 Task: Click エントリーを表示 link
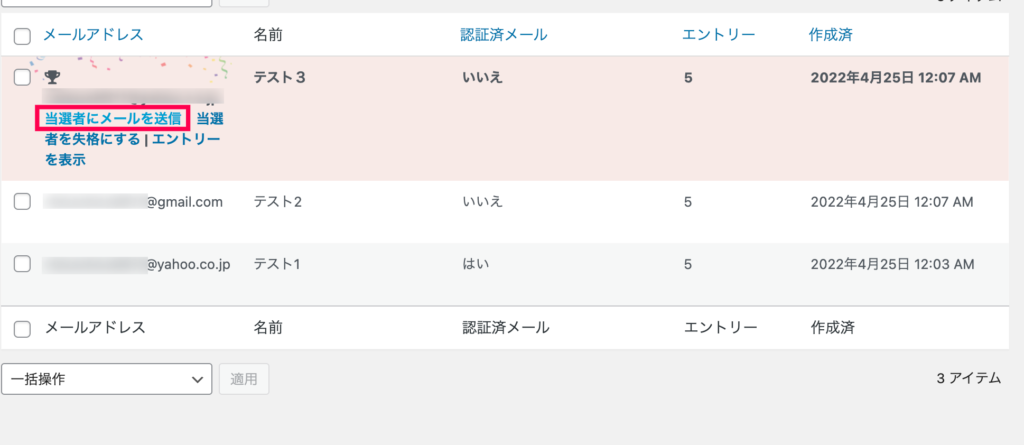133,149
